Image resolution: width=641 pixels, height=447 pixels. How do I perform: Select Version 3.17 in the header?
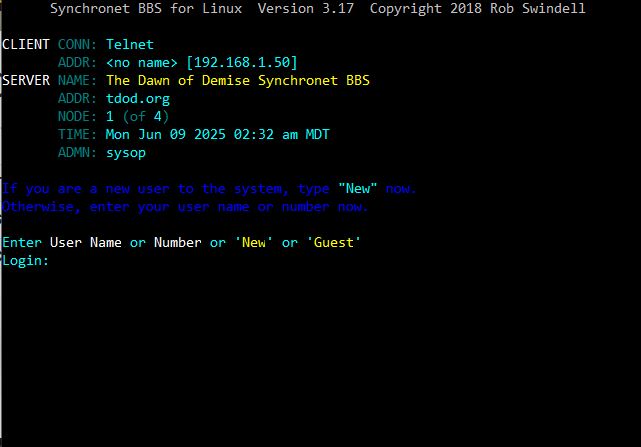306,9
